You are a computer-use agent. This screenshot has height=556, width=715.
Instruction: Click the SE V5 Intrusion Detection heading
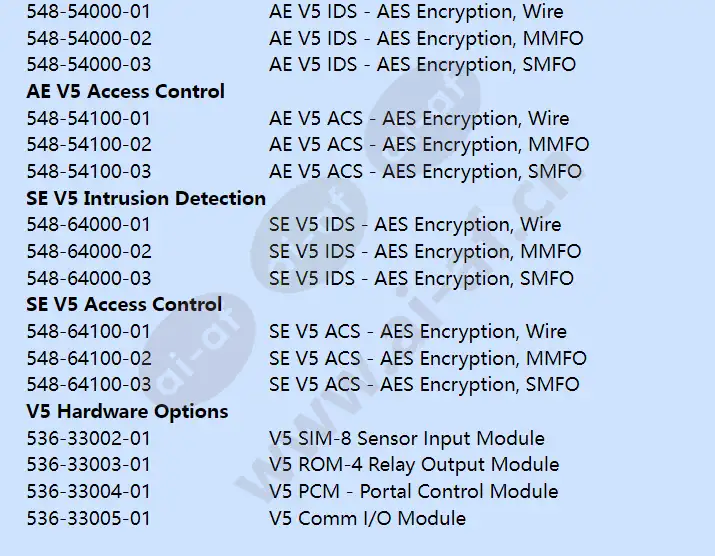[146, 198]
